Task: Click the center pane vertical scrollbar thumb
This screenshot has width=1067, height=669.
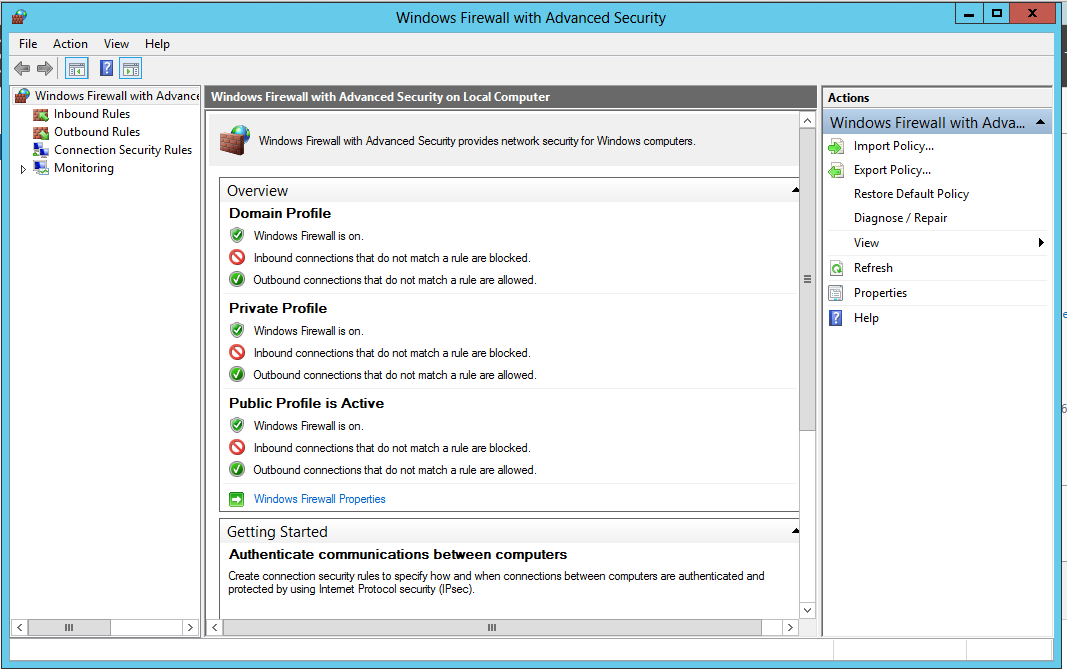Action: (807, 279)
